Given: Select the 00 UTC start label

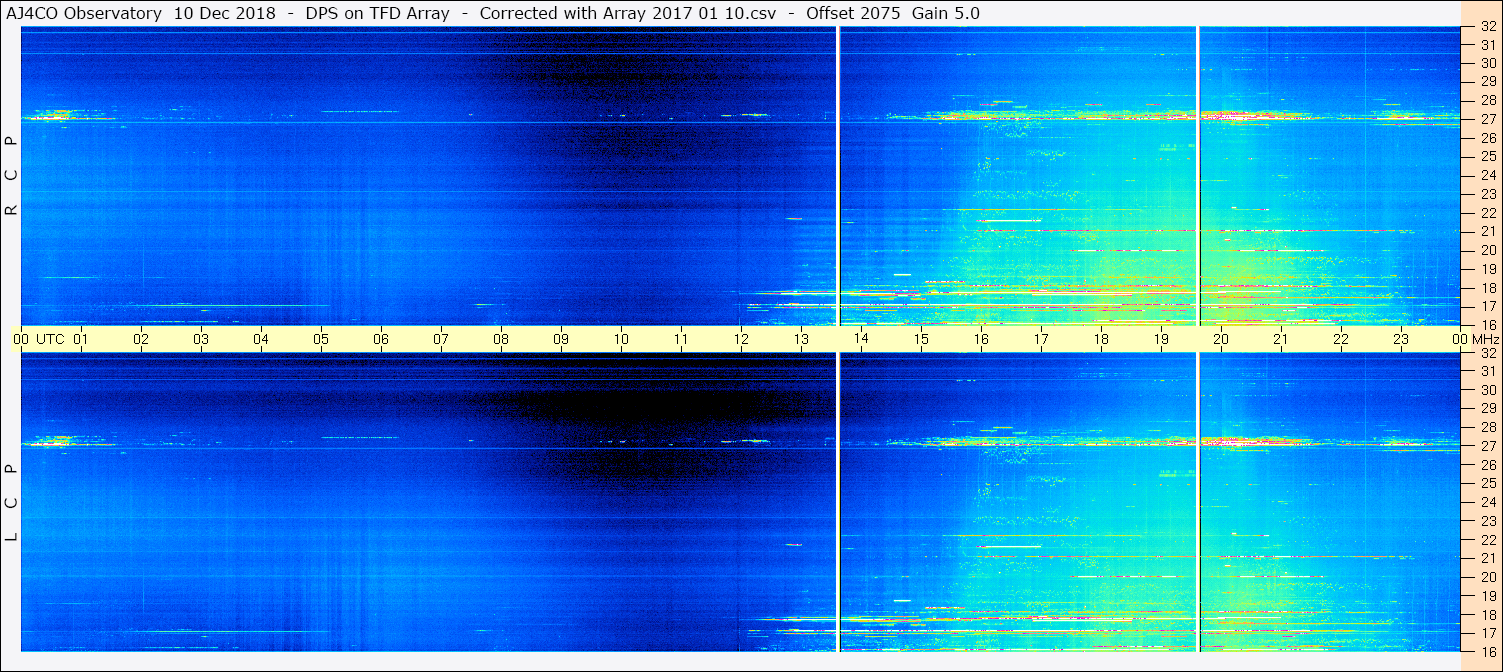Looking at the screenshot, I should (39, 339).
